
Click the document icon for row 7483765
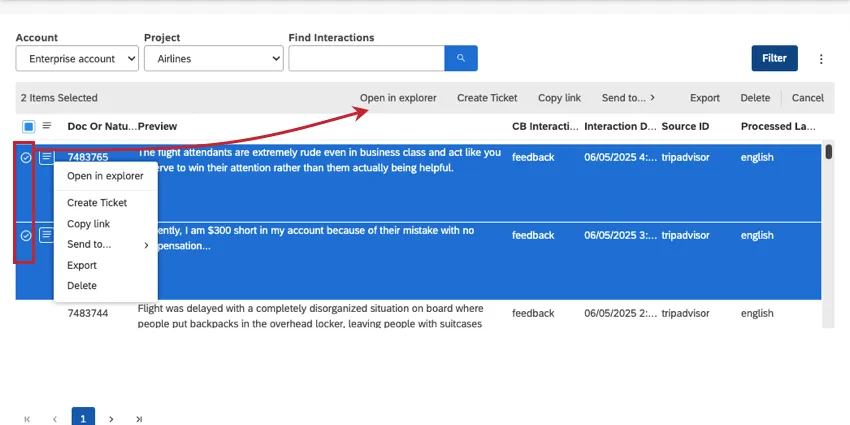46,157
